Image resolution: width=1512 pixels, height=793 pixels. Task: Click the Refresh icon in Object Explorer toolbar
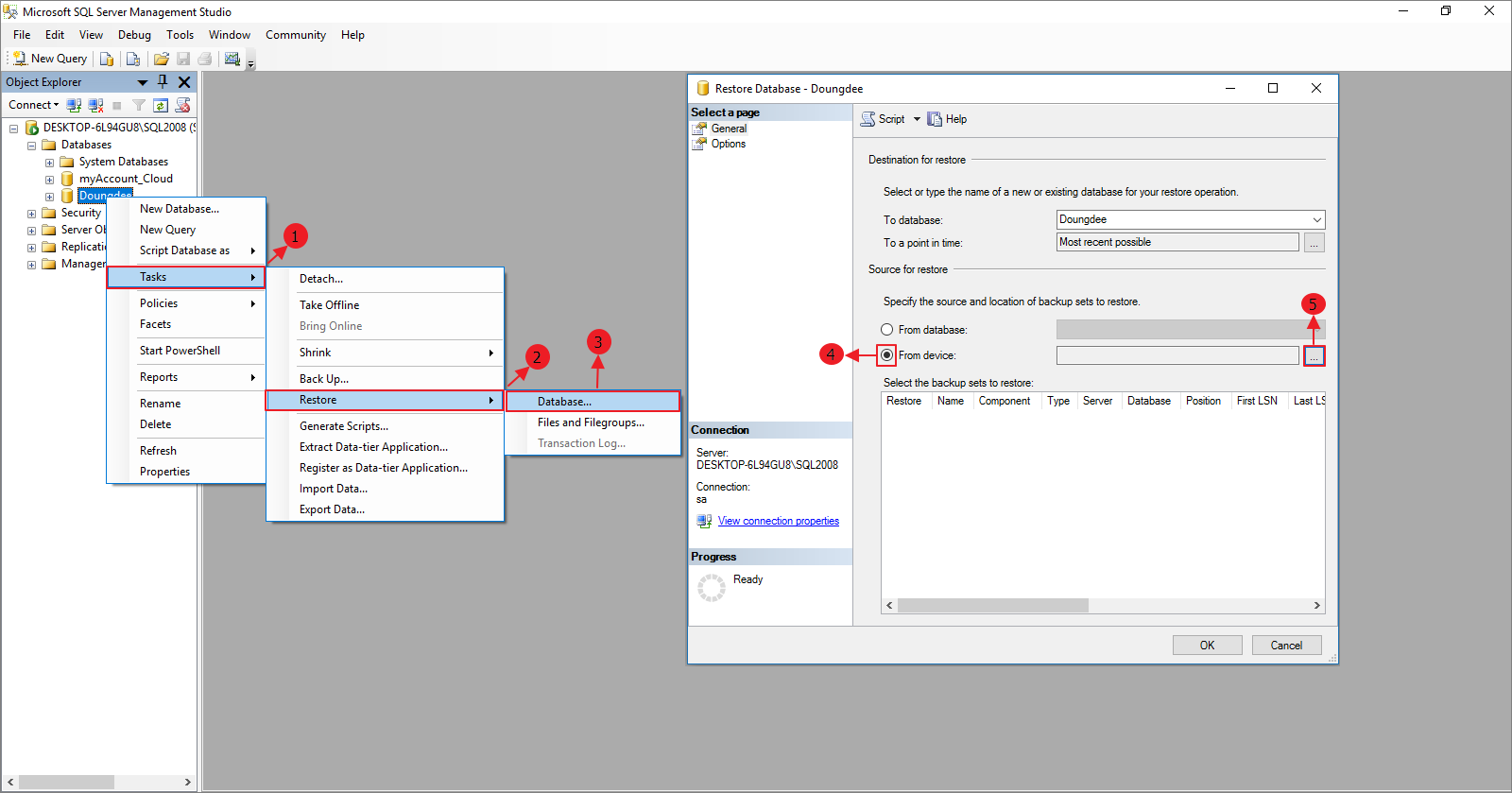pyautogui.click(x=161, y=105)
